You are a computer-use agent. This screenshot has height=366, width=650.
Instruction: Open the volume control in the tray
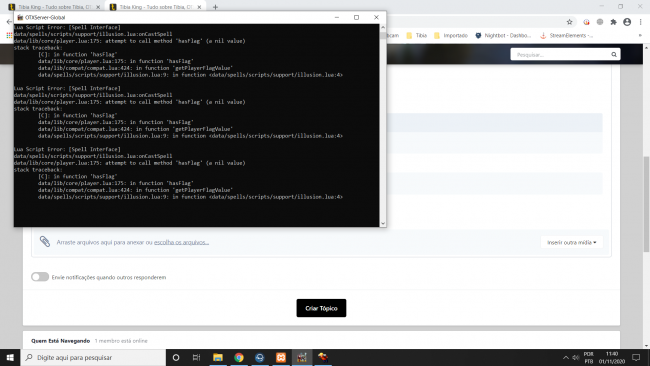[x=575, y=357]
